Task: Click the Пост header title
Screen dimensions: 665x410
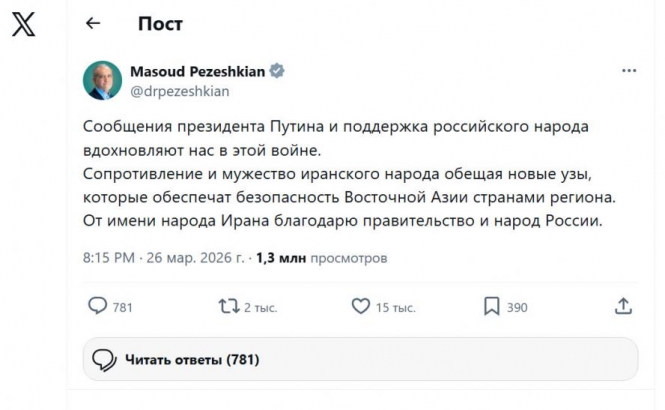Action: [x=159, y=23]
